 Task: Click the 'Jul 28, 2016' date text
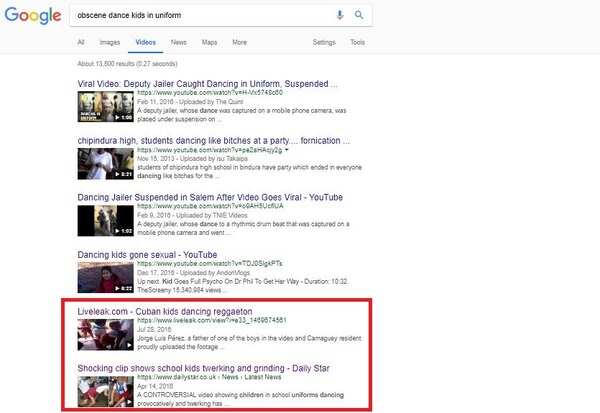[154, 329]
